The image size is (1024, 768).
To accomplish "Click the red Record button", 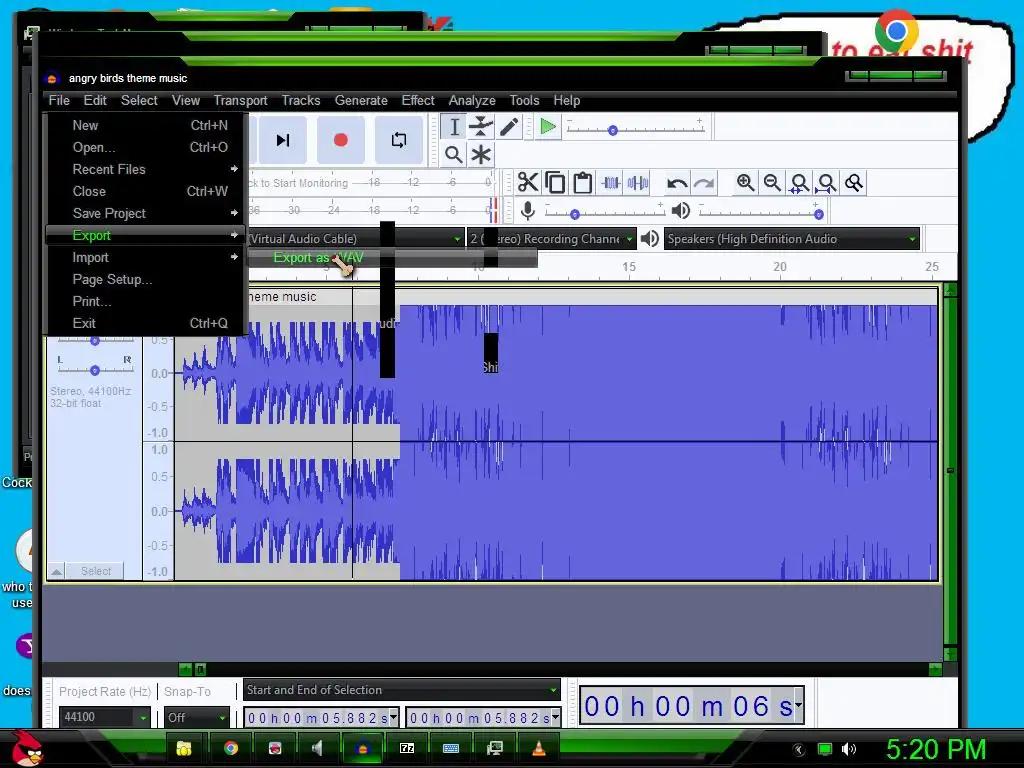I will click(x=340, y=140).
